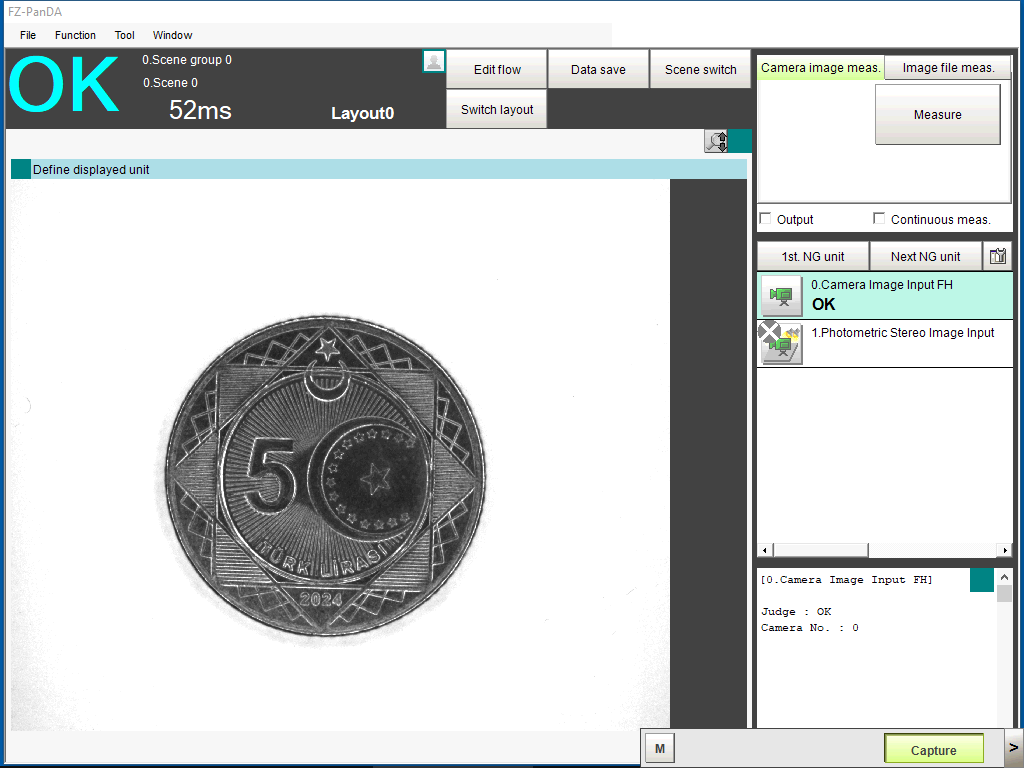Enable the Output checkbox
1024x768 pixels.
click(766, 219)
